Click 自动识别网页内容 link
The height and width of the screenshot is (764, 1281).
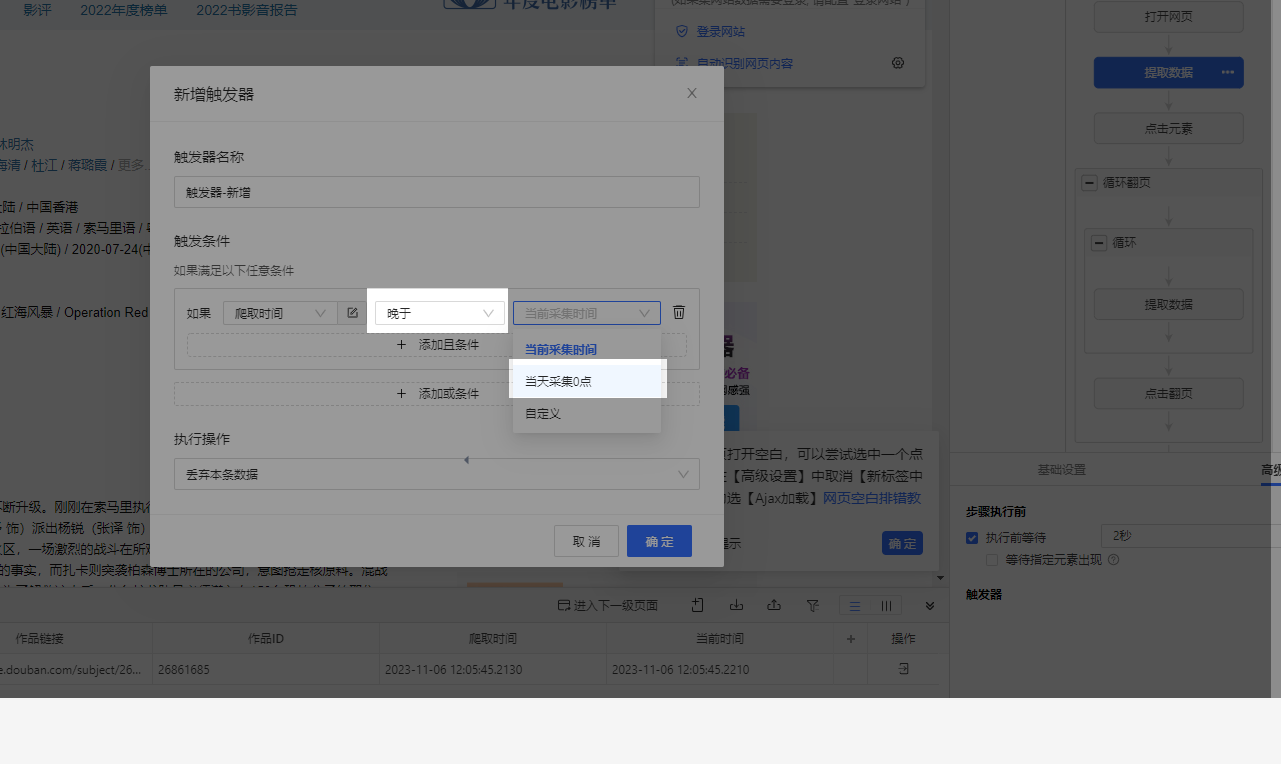(744, 63)
